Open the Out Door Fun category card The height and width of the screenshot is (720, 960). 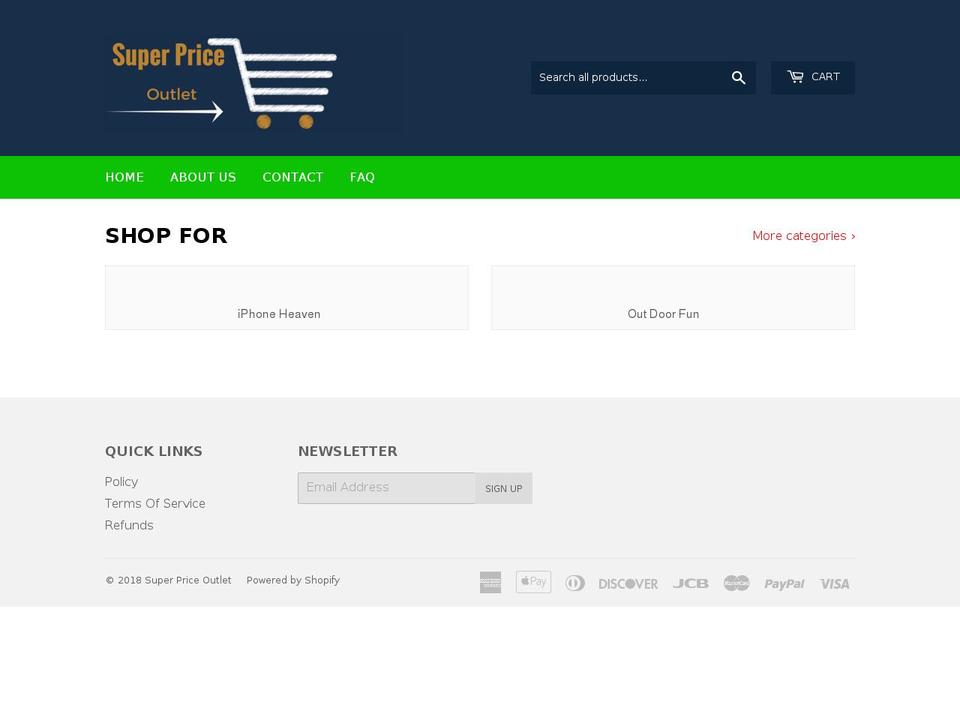(673, 298)
